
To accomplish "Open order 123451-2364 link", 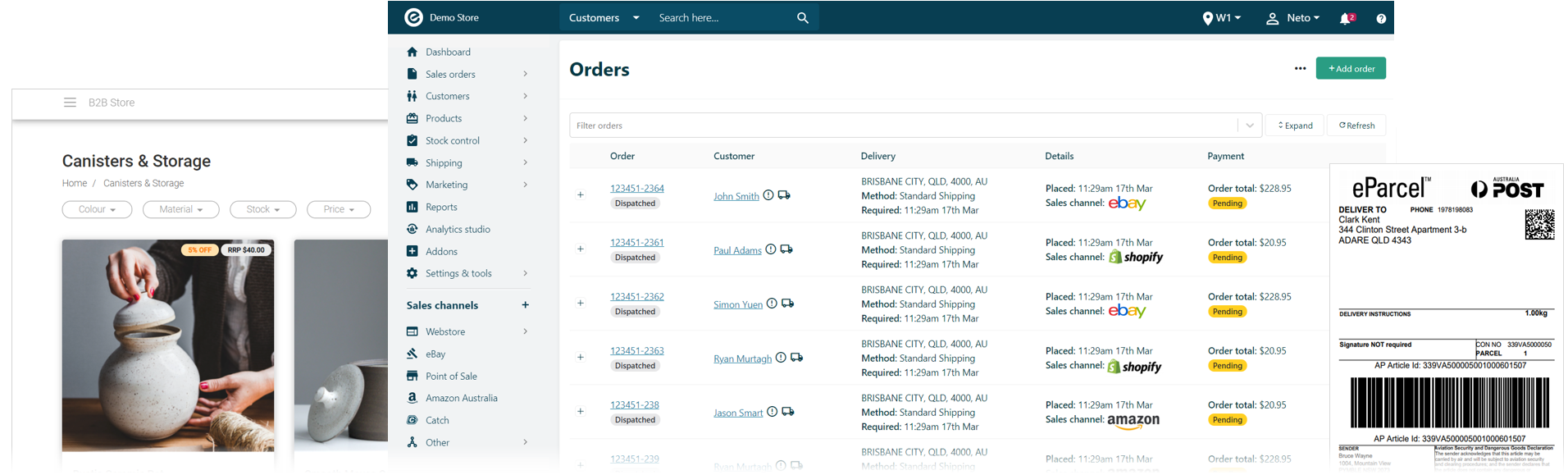I will 637,189.
